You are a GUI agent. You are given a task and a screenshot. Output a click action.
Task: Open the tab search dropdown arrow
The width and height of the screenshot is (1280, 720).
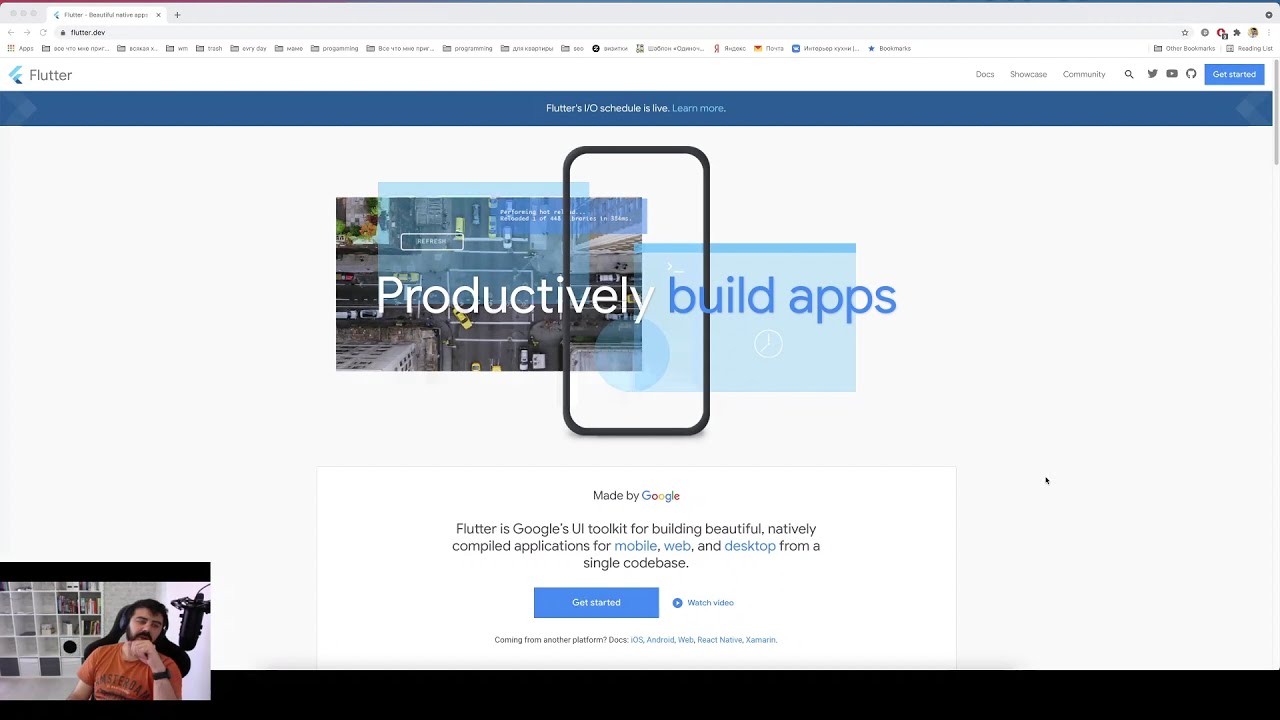click(1269, 15)
